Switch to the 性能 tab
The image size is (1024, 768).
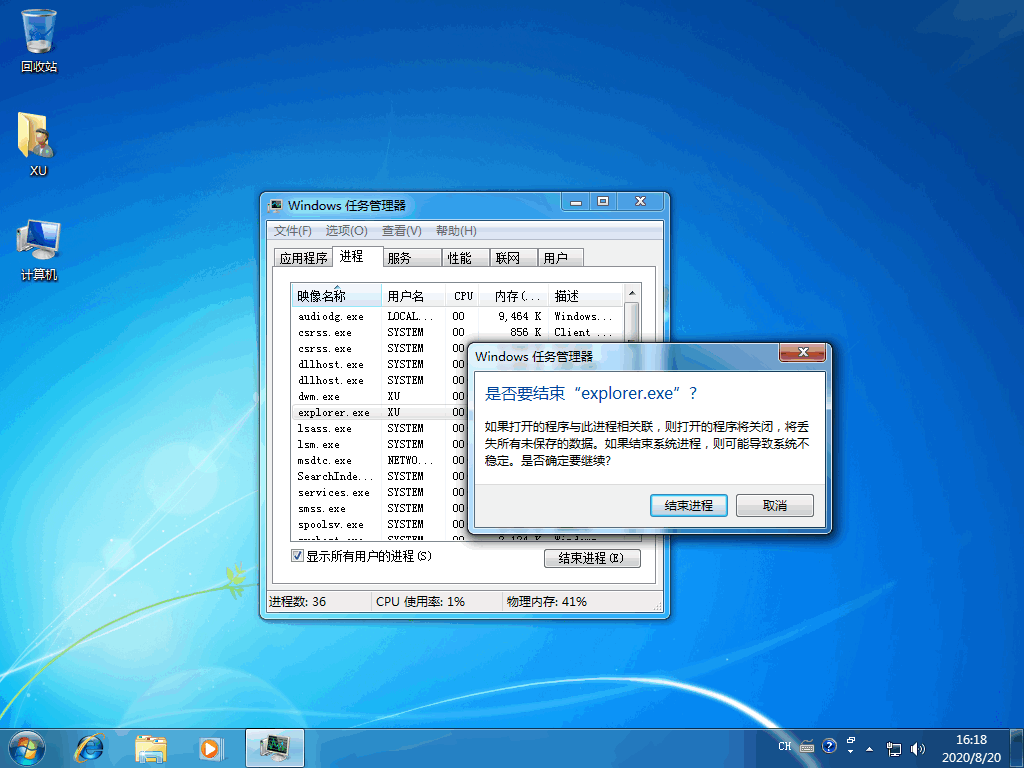coord(463,257)
